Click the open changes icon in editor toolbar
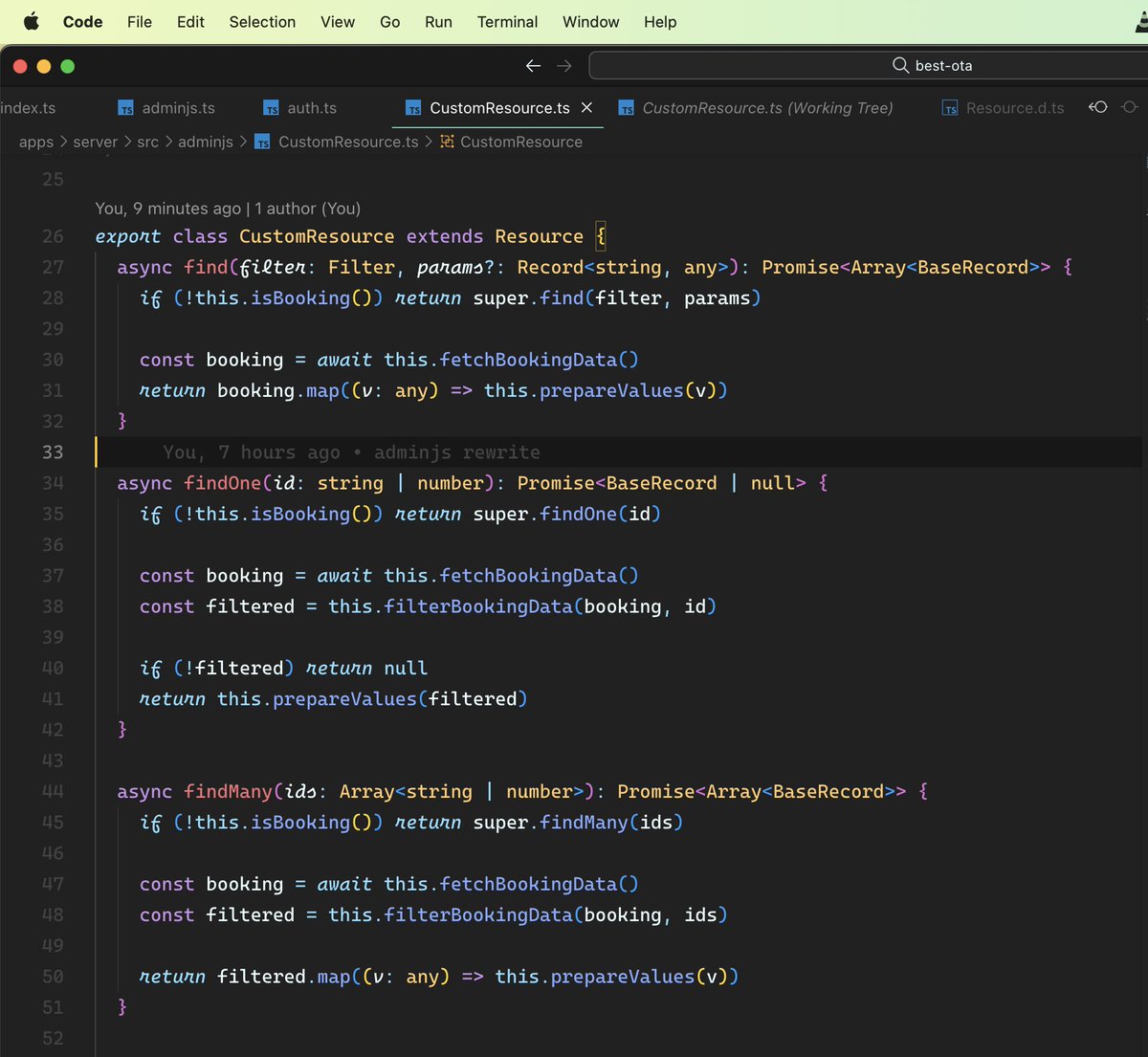The image size is (1148, 1057). [x=1098, y=107]
